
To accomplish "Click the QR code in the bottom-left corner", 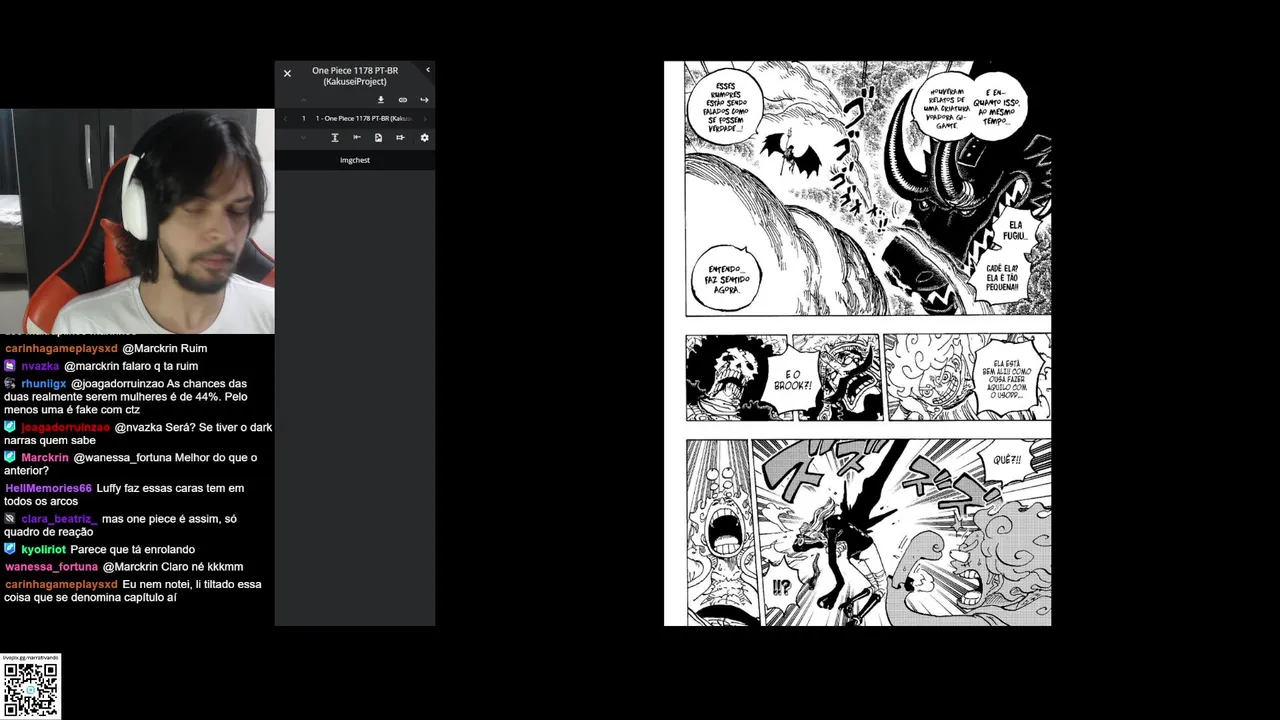I will (30, 688).
